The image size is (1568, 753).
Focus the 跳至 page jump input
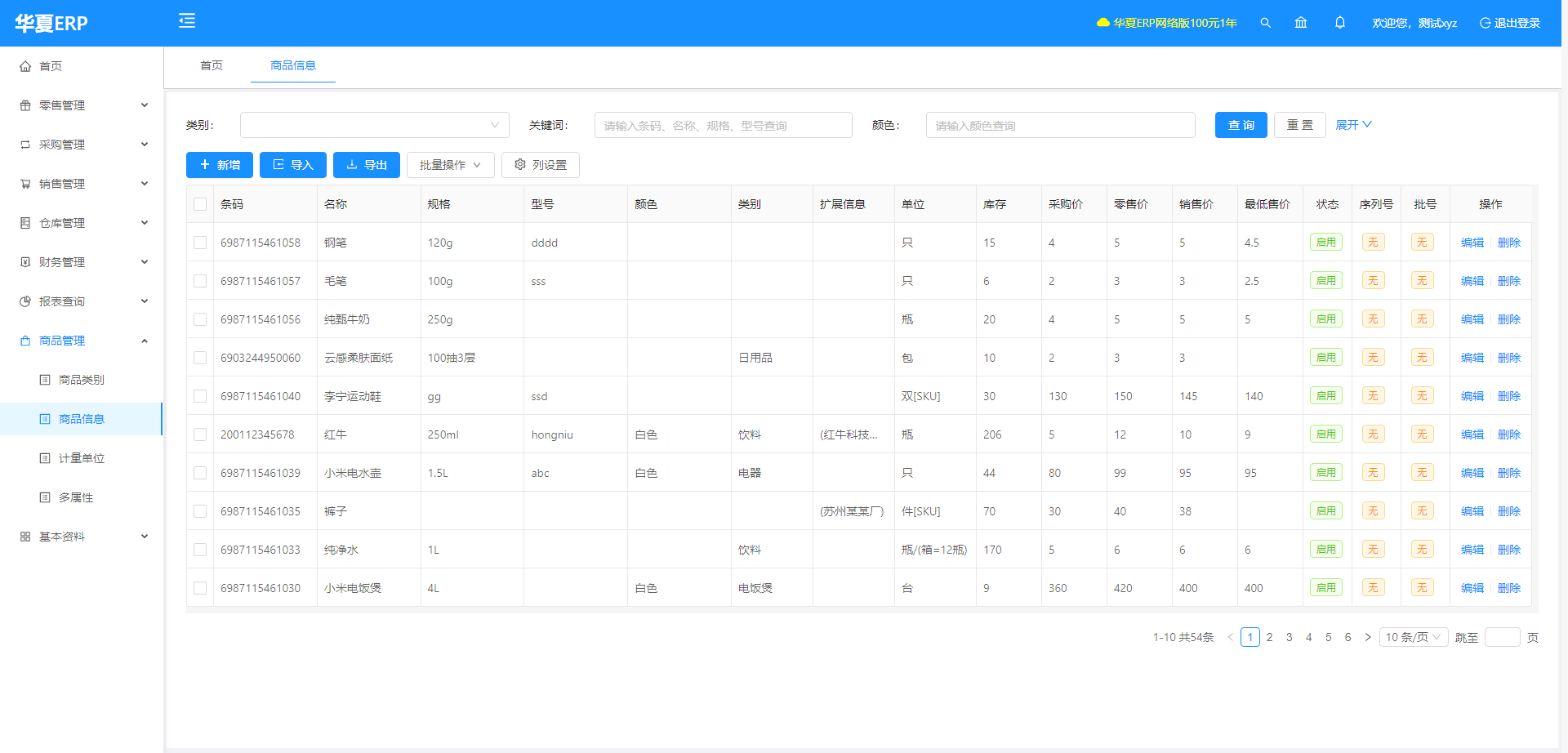(1503, 637)
